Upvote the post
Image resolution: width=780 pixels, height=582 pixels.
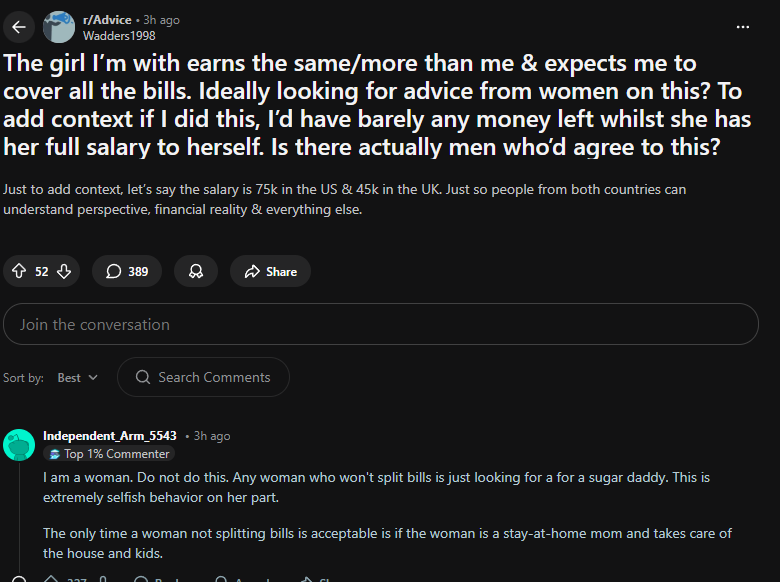coord(19,271)
